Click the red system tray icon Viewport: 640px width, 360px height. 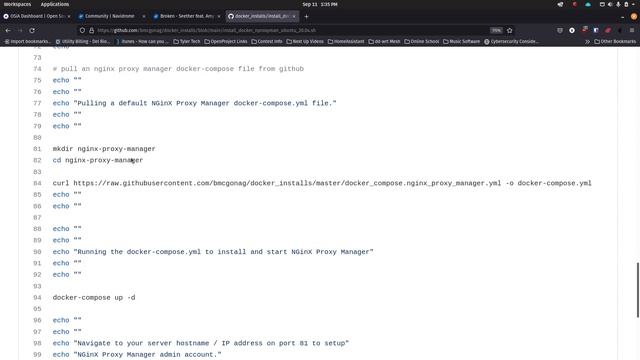(575, 4)
